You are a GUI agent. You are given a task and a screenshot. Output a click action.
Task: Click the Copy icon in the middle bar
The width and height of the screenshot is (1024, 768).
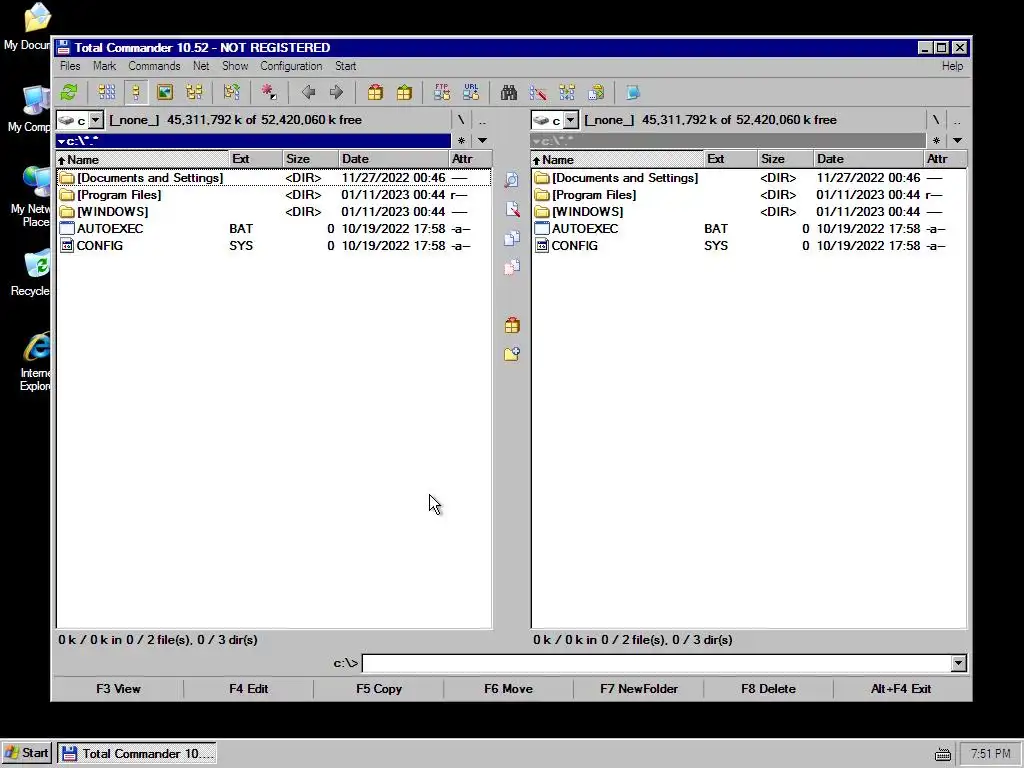(512, 238)
